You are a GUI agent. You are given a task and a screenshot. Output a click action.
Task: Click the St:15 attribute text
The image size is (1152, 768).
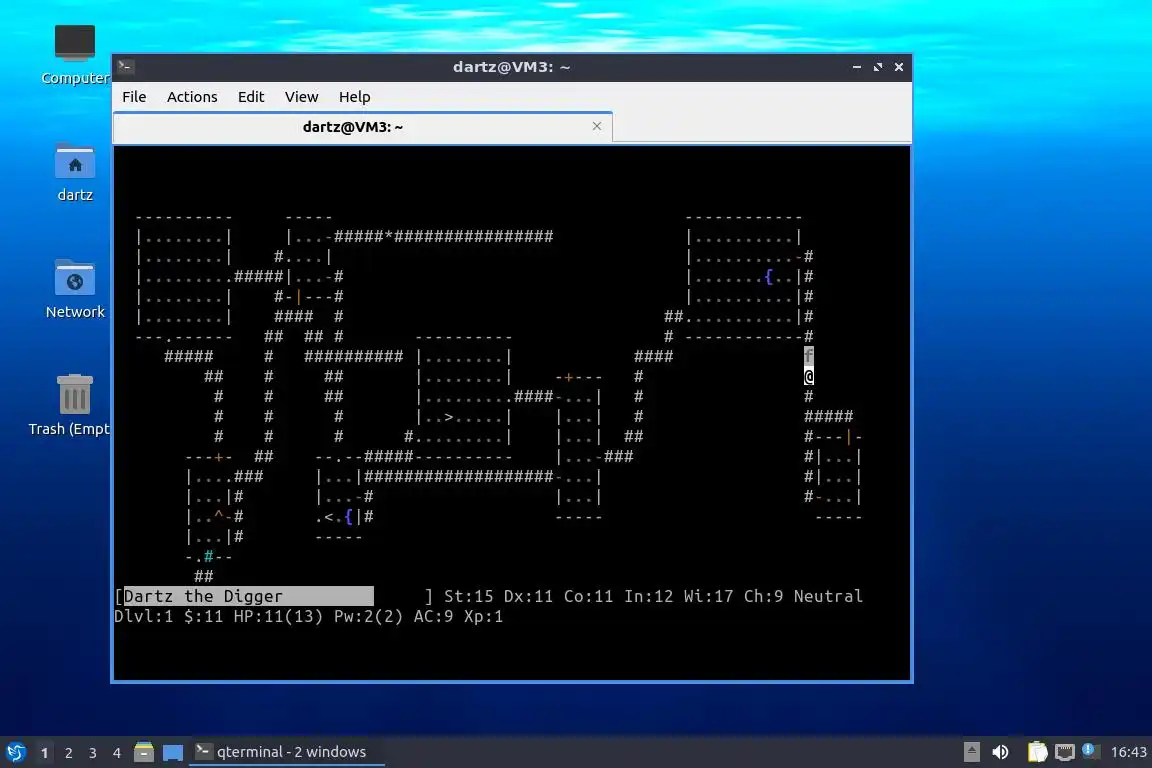469,596
